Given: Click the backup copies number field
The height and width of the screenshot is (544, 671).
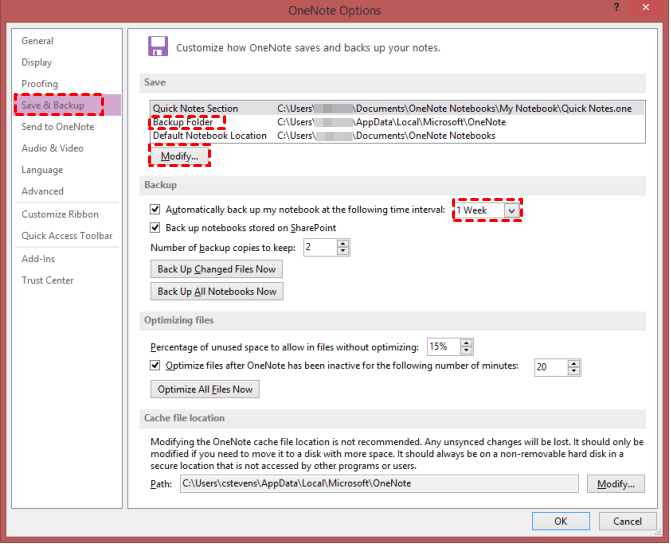Looking at the screenshot, I should pos(320,247).
